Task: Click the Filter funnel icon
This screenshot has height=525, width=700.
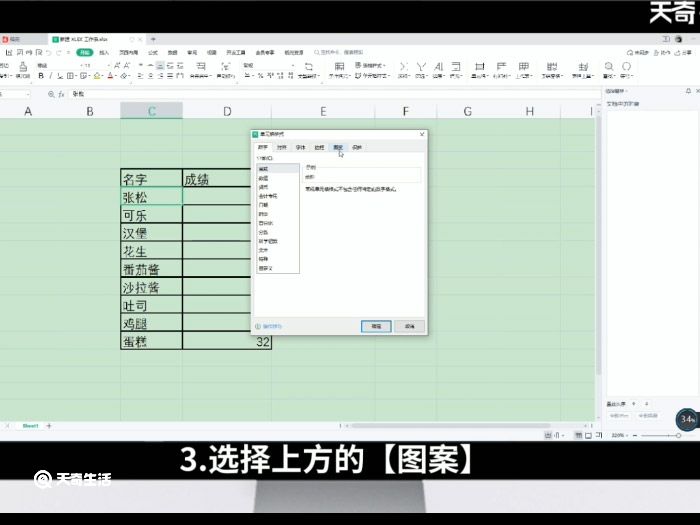Action: (421, 67)
